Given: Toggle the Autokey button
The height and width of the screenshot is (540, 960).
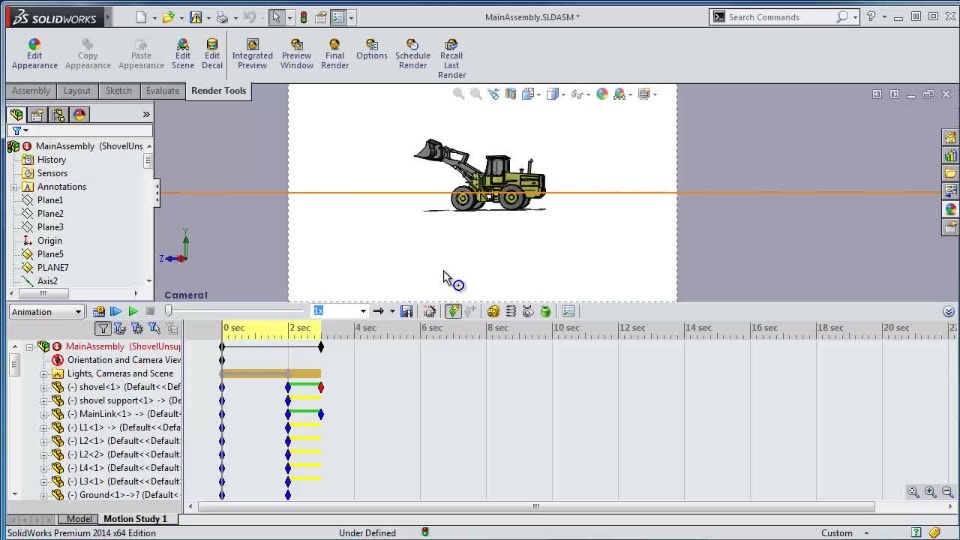Looking at the screenshot, I should point(452,311).
